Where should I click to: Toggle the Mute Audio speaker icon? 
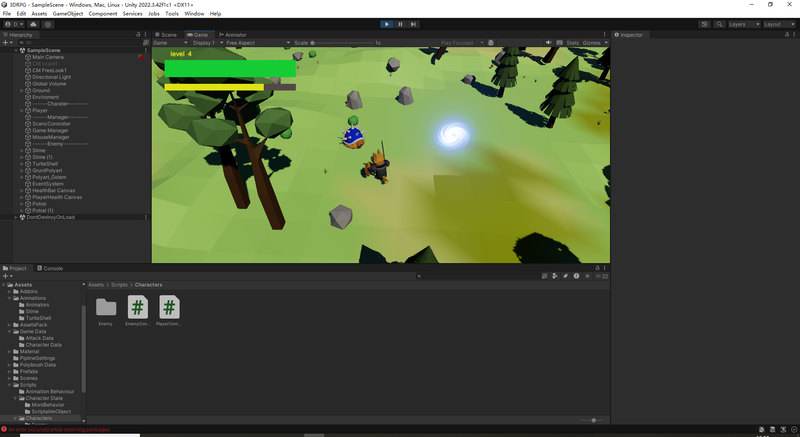tap(548, 43)
